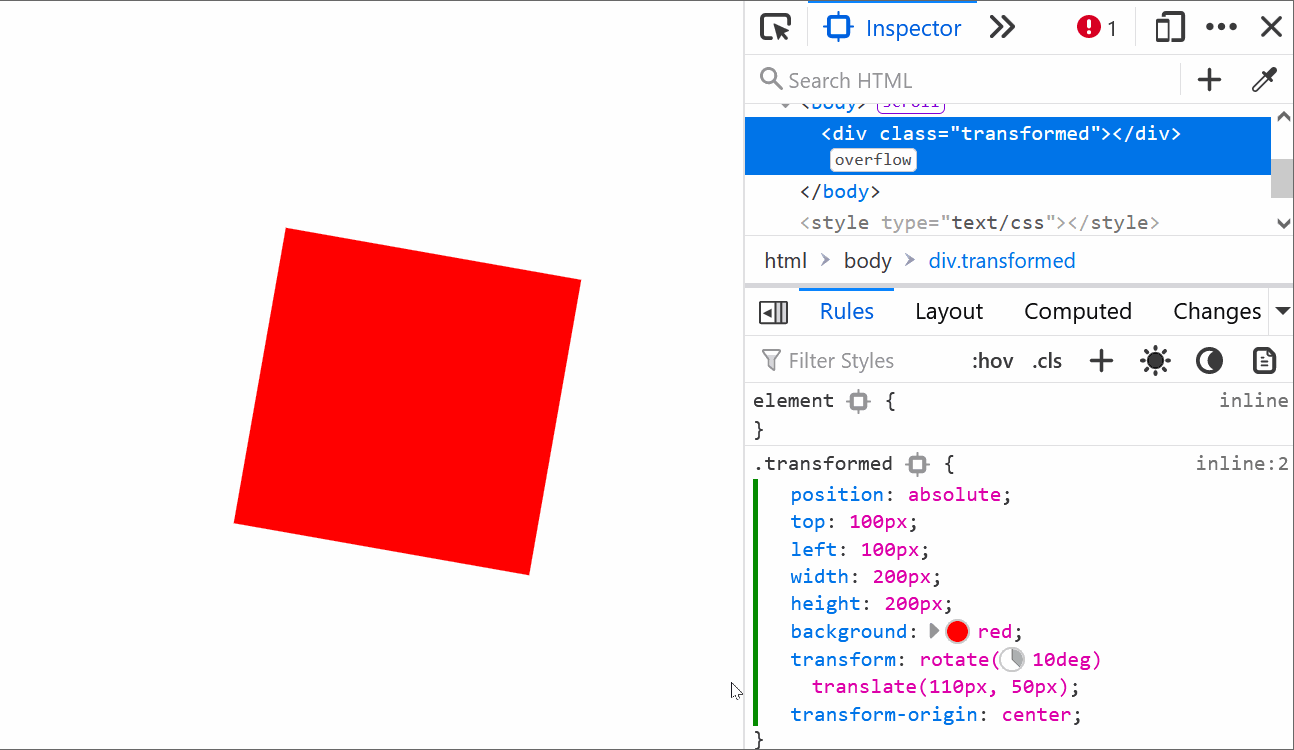Image resolution: width=1294 pixels, height=750 pixels.
Task: Edit the position absolute value
Action: click(x=954, y=494)
